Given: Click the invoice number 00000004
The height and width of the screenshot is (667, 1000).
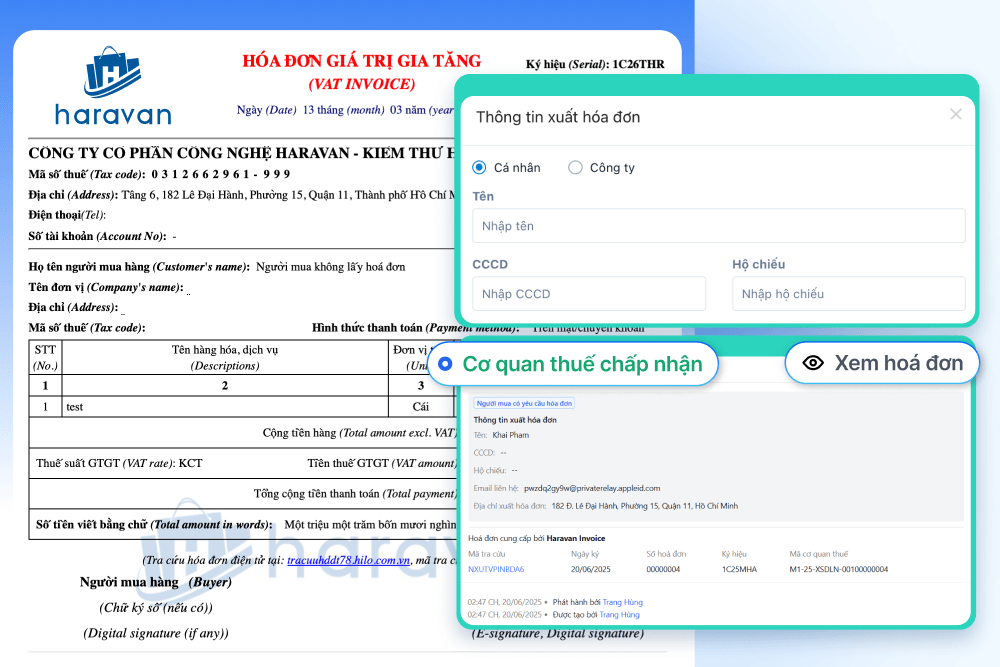Looking at the screenshot, I should point(663,569).
